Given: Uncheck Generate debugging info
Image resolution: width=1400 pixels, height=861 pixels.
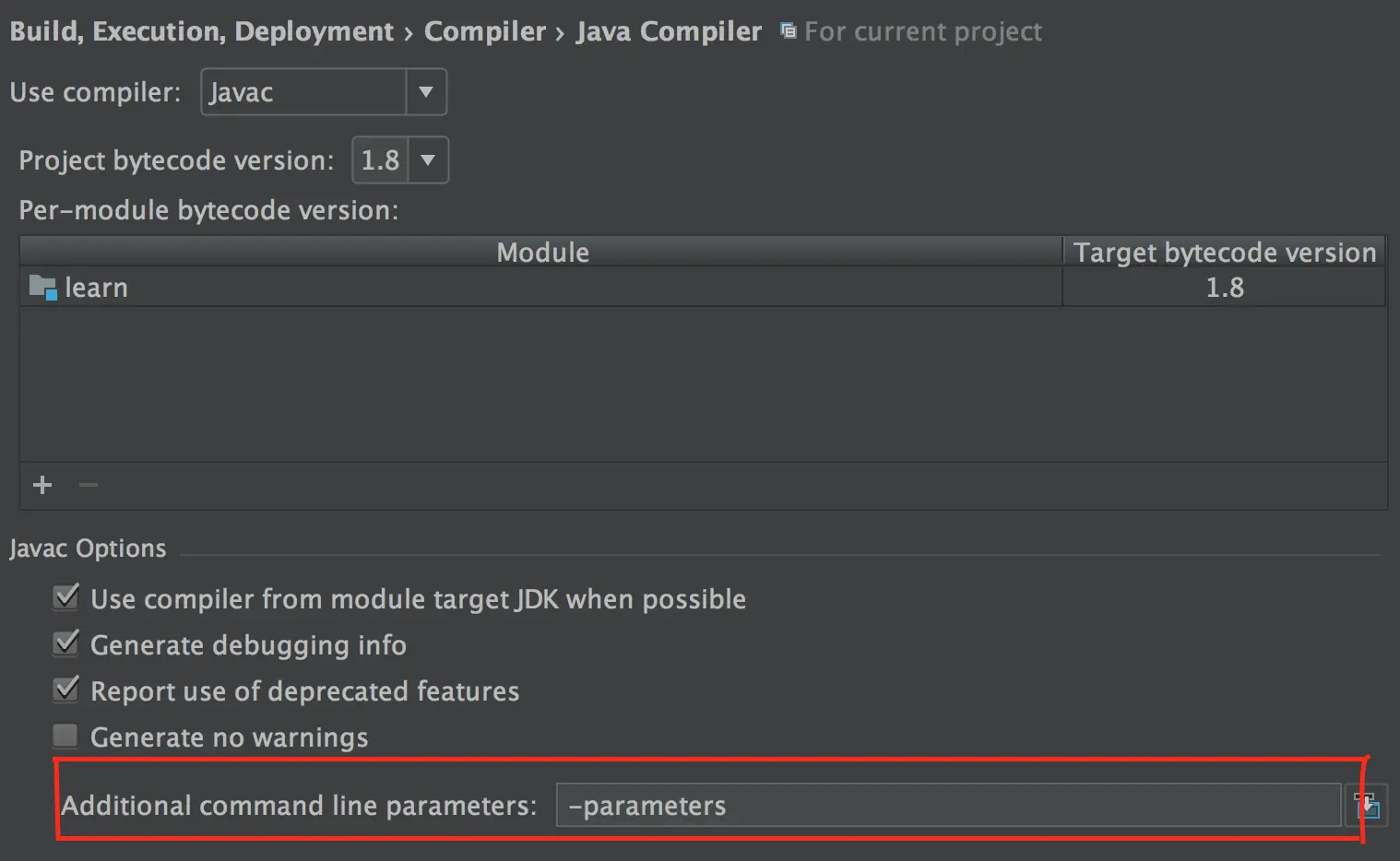Looking at the screenshot, I should click(66, 644).
